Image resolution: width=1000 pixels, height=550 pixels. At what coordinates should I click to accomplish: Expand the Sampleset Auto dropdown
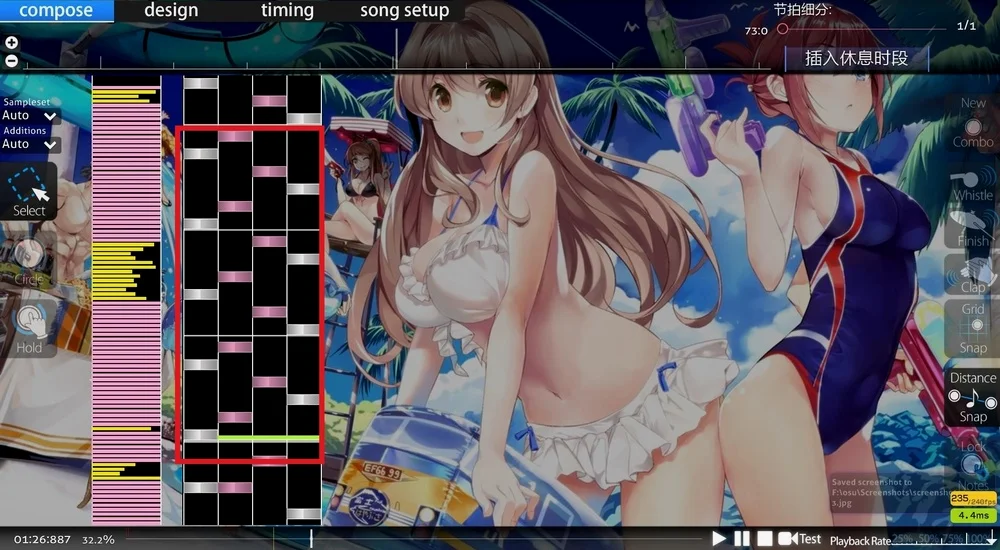(31, 115)
